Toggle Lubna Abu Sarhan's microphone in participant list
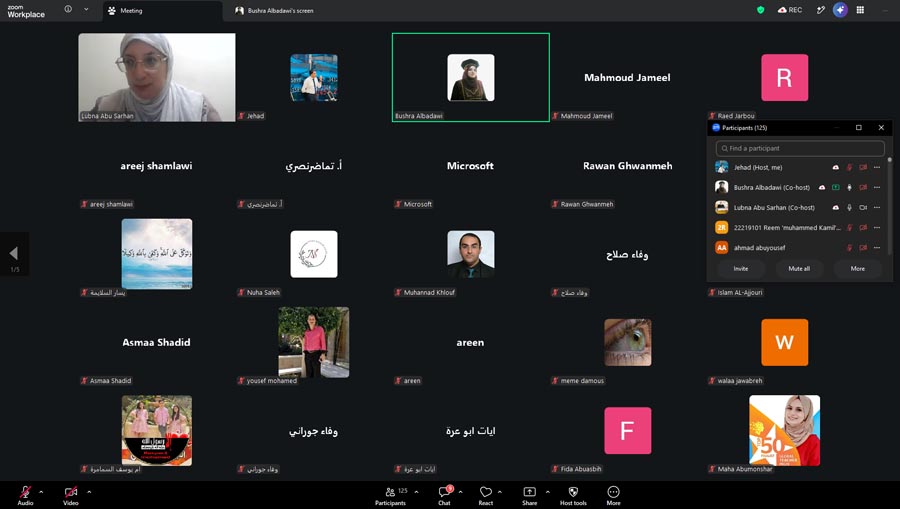This screenshot has width=900, height=509. click(849, 208)
